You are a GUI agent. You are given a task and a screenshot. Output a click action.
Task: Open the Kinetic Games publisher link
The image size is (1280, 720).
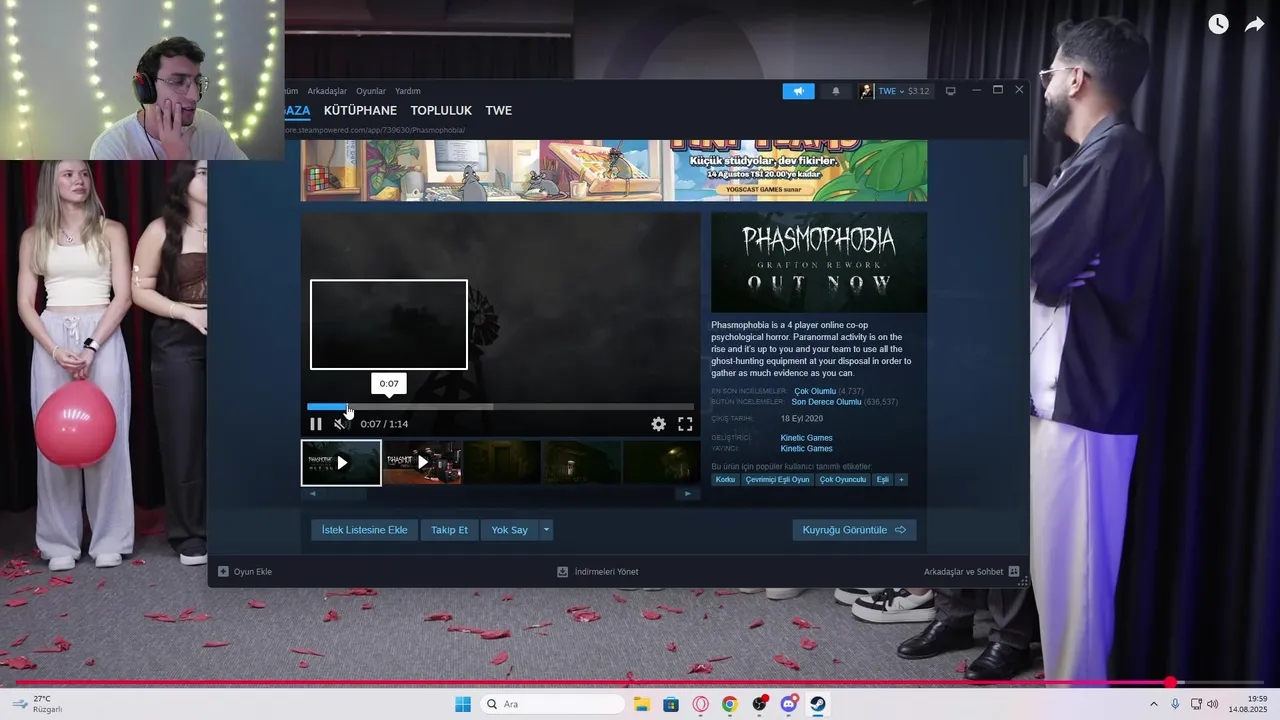click(x=806, y=449)
